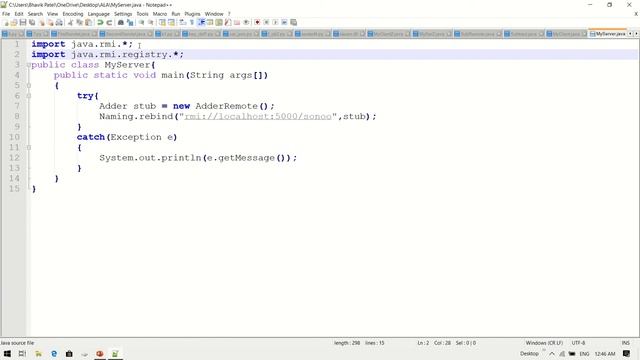Click the Replace toolbar icon
This screenshot has width=640, height=360.
(130, 22)
